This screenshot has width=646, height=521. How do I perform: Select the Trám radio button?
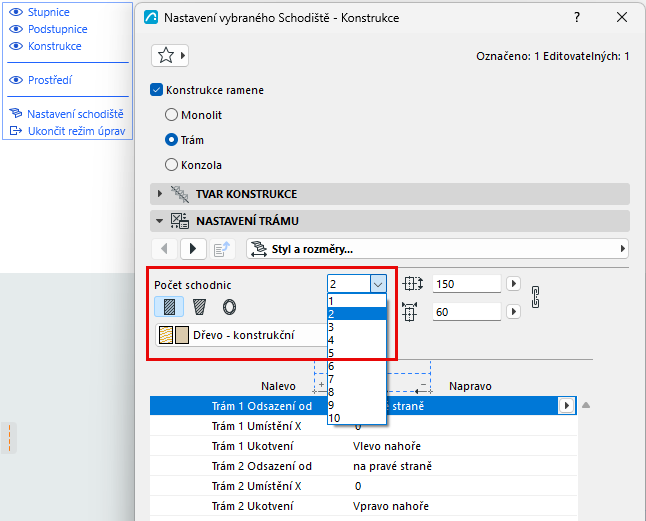click(x=171, y=140)
